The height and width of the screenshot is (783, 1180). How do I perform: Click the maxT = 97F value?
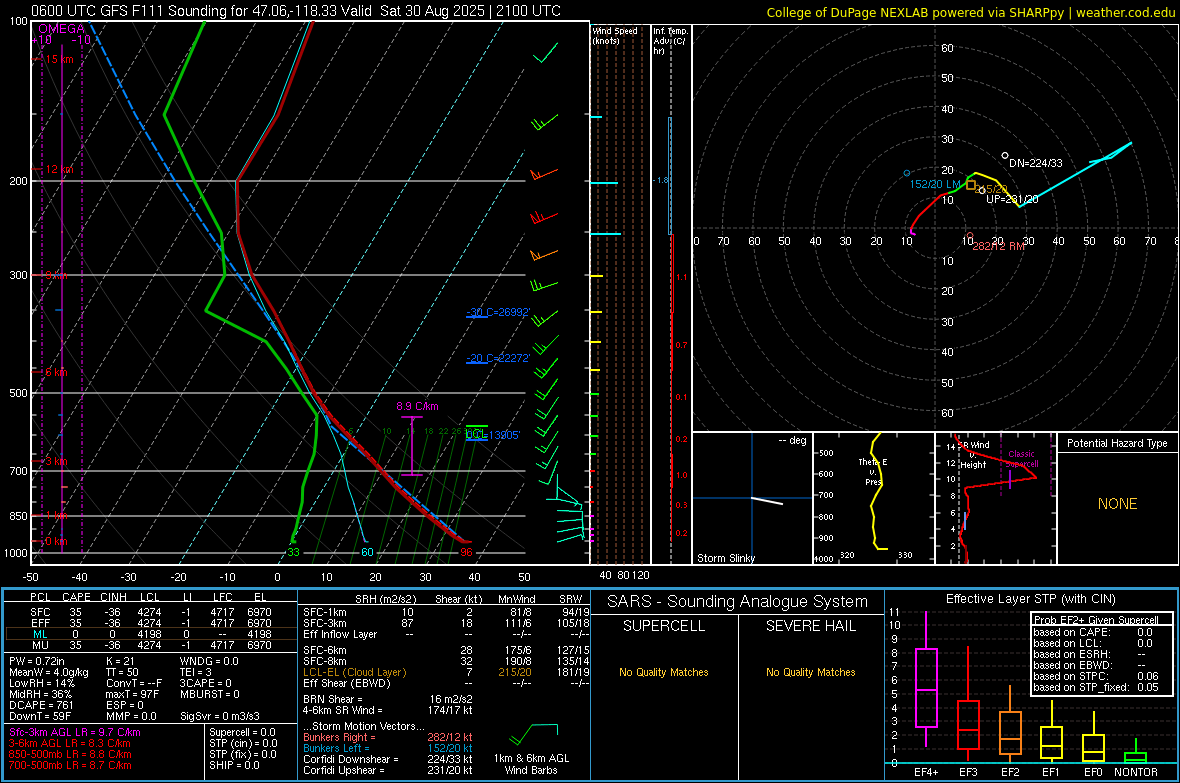tap(132, 694)
